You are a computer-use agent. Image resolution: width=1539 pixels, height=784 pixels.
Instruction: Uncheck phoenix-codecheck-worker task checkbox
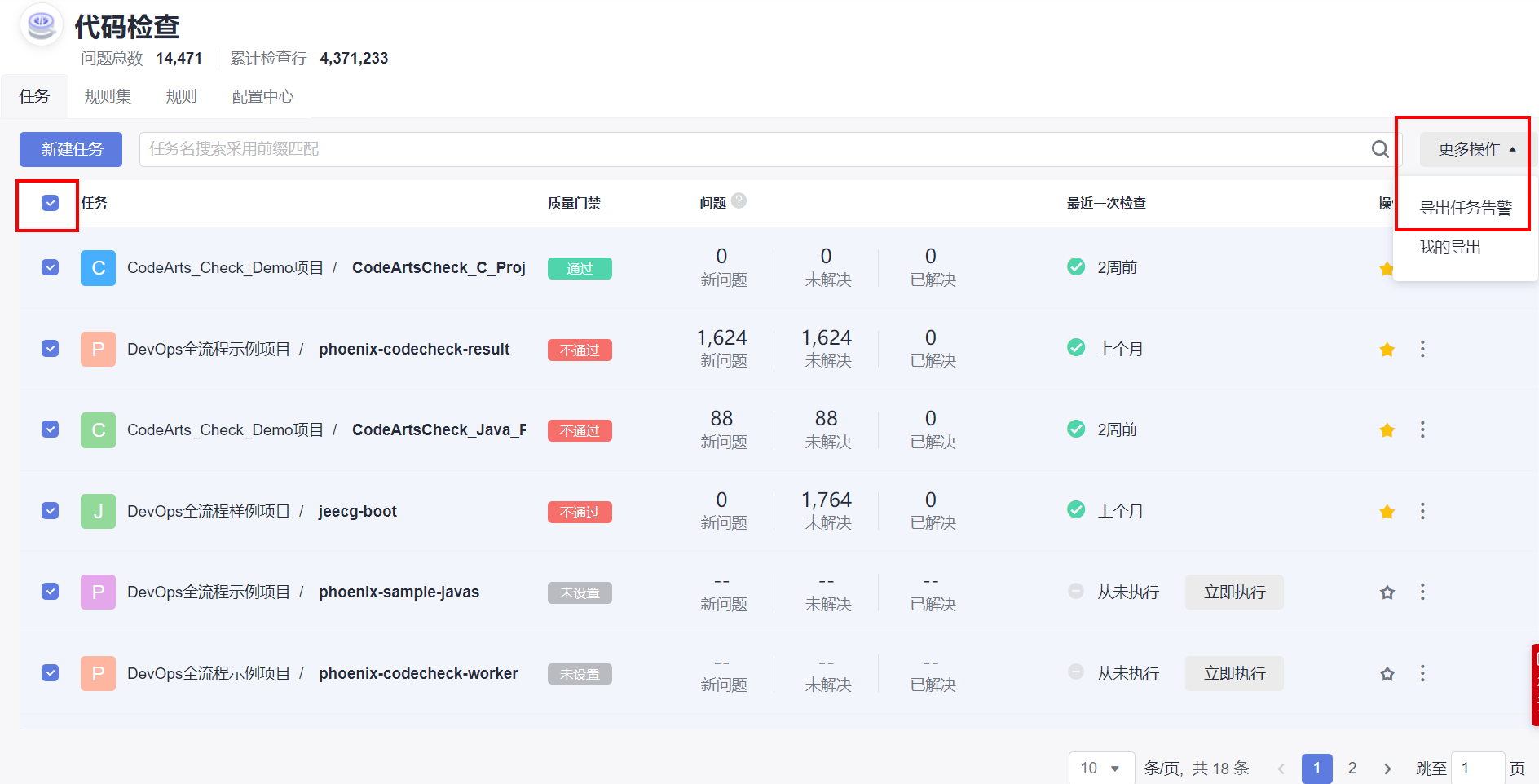50,673
